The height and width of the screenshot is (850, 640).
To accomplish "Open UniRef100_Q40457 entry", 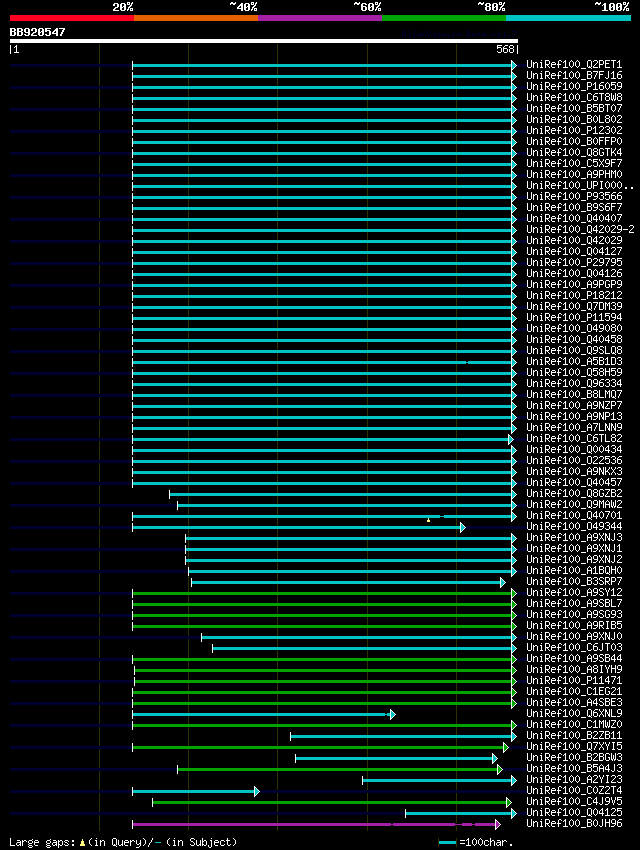I will click(574, 482).
